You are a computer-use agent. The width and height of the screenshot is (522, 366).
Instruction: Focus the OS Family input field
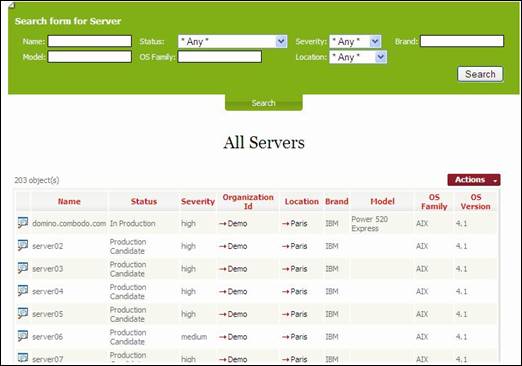coord(220,57)
